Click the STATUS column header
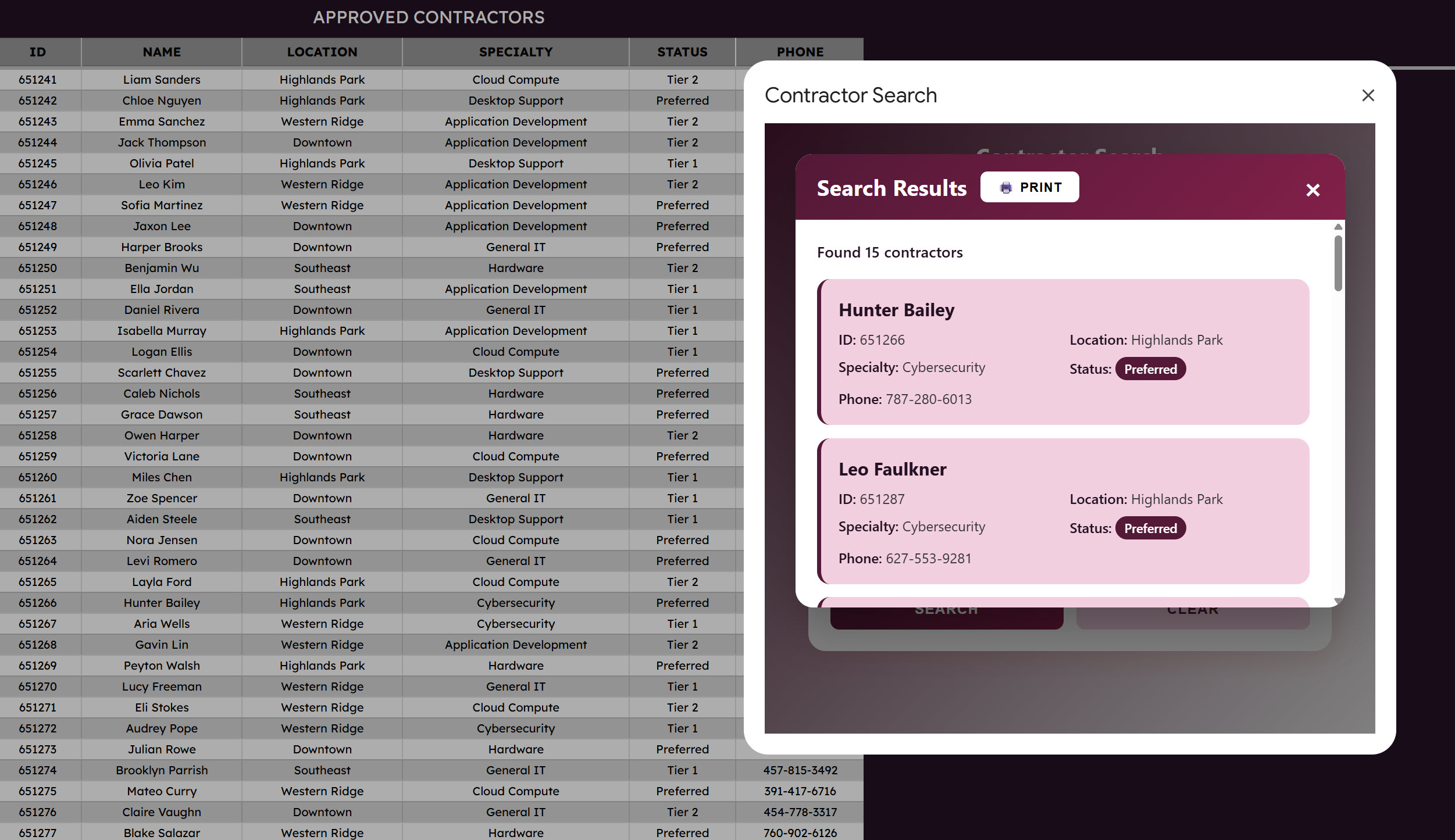The width and height of the screenshot is (1455, 840). click(x=682, y=52)
